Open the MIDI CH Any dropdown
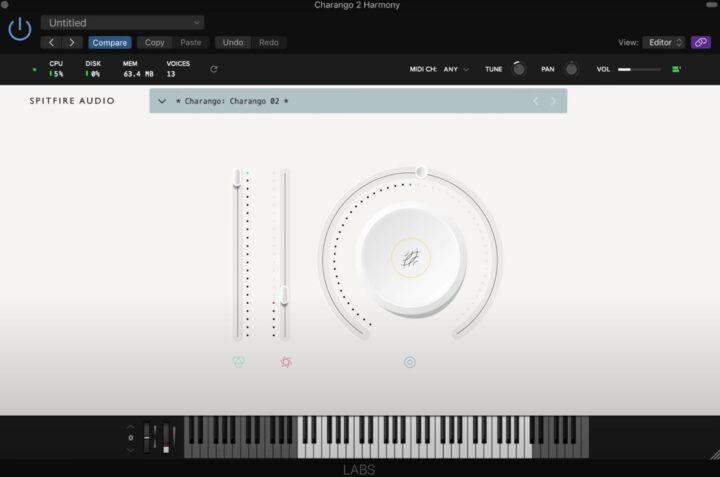The width and height of the screenshot is (720, 477). tap(455, 69)
